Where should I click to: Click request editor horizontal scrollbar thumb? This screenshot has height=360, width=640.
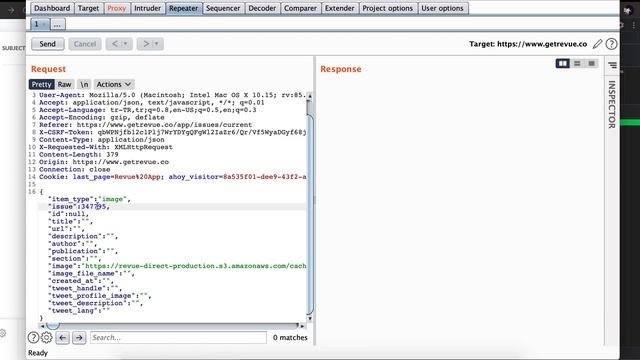click(x=53, y=326)
